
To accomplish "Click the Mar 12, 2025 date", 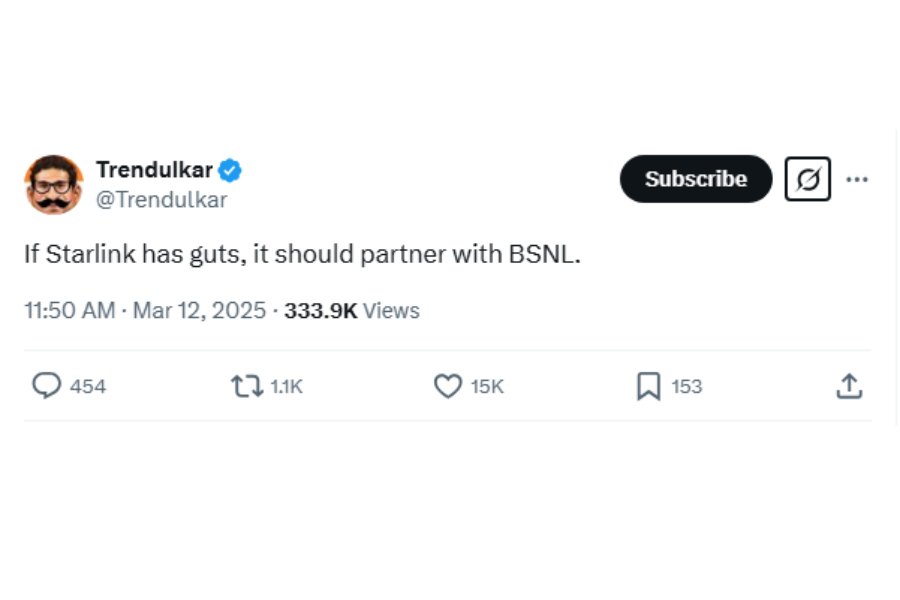I will coord(199,311).
